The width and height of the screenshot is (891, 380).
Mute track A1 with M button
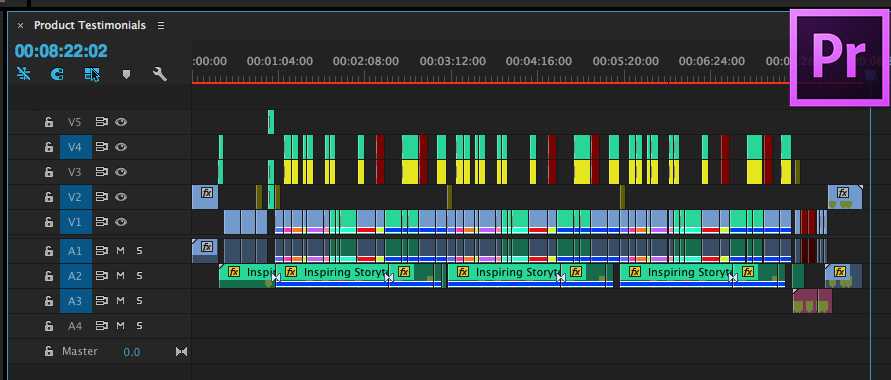[x=120, y=251]
